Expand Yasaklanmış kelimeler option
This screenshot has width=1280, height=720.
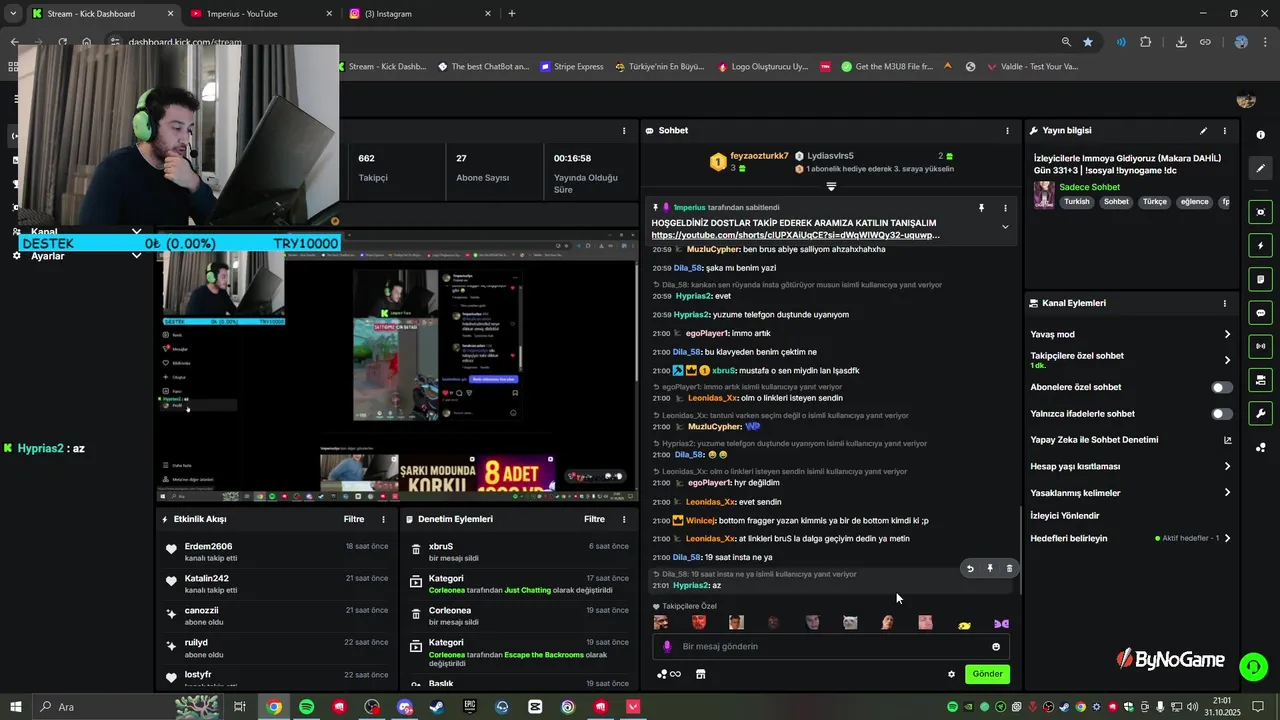pyautogui.click(x=1227, y=492)
